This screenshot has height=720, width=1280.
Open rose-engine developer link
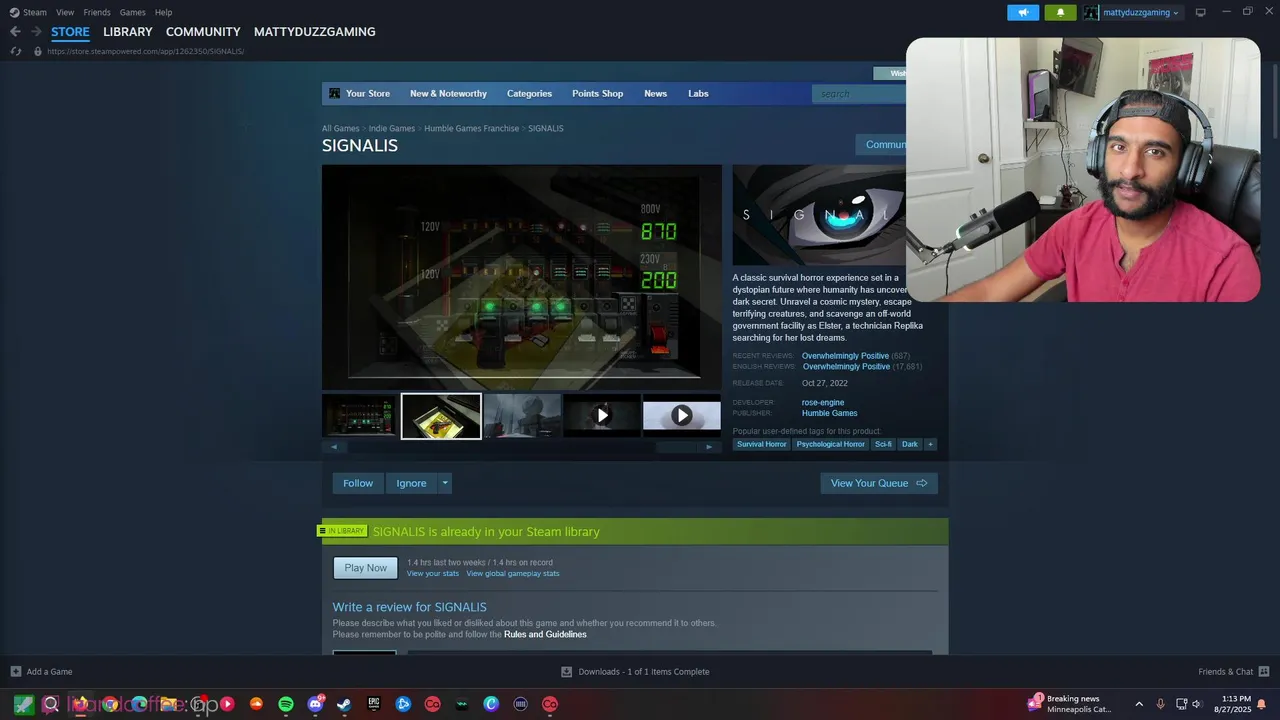point(823,403)
